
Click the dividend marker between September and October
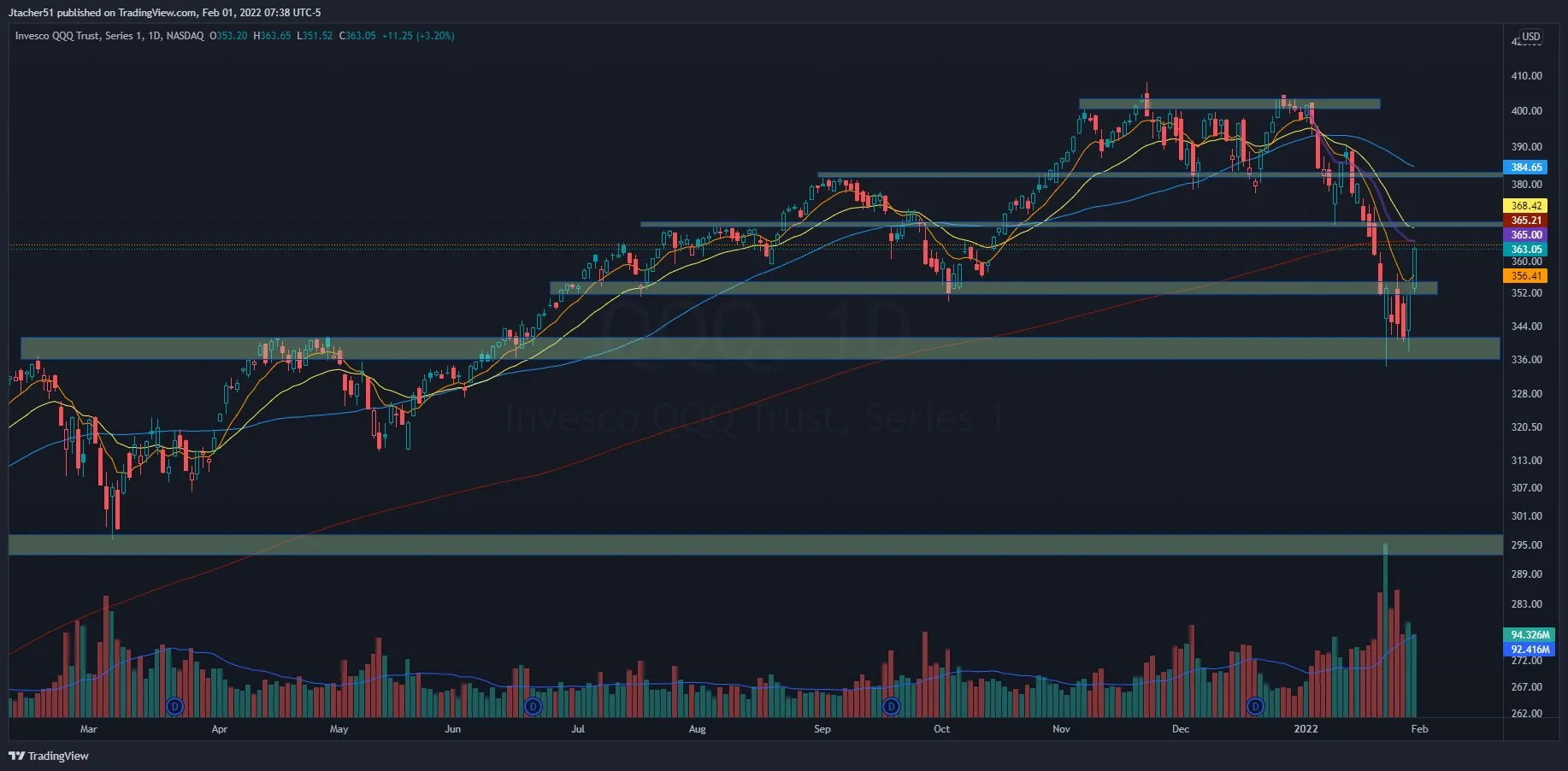(x=891, y=706)
